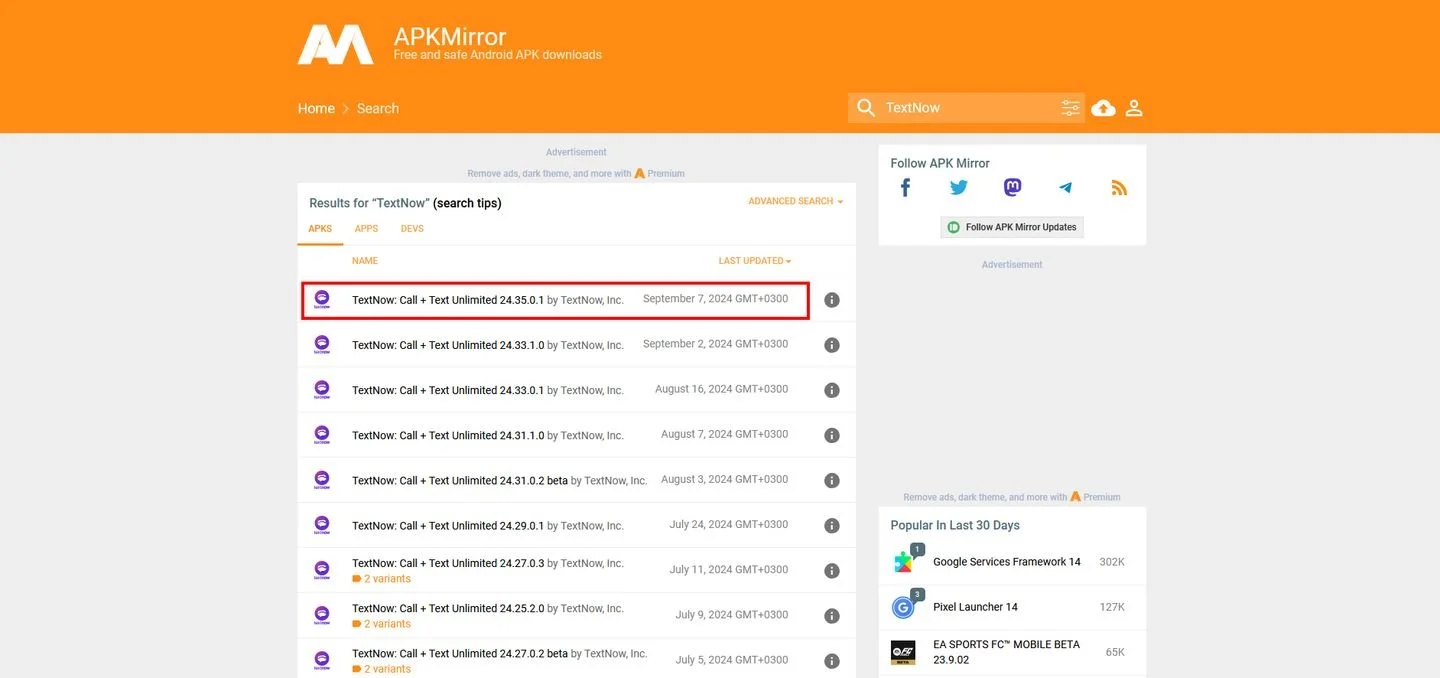Open TextNow: Call + Text Unlimited 24.31.1.0
The image size is (1440, 678).
tap(448, 435)
